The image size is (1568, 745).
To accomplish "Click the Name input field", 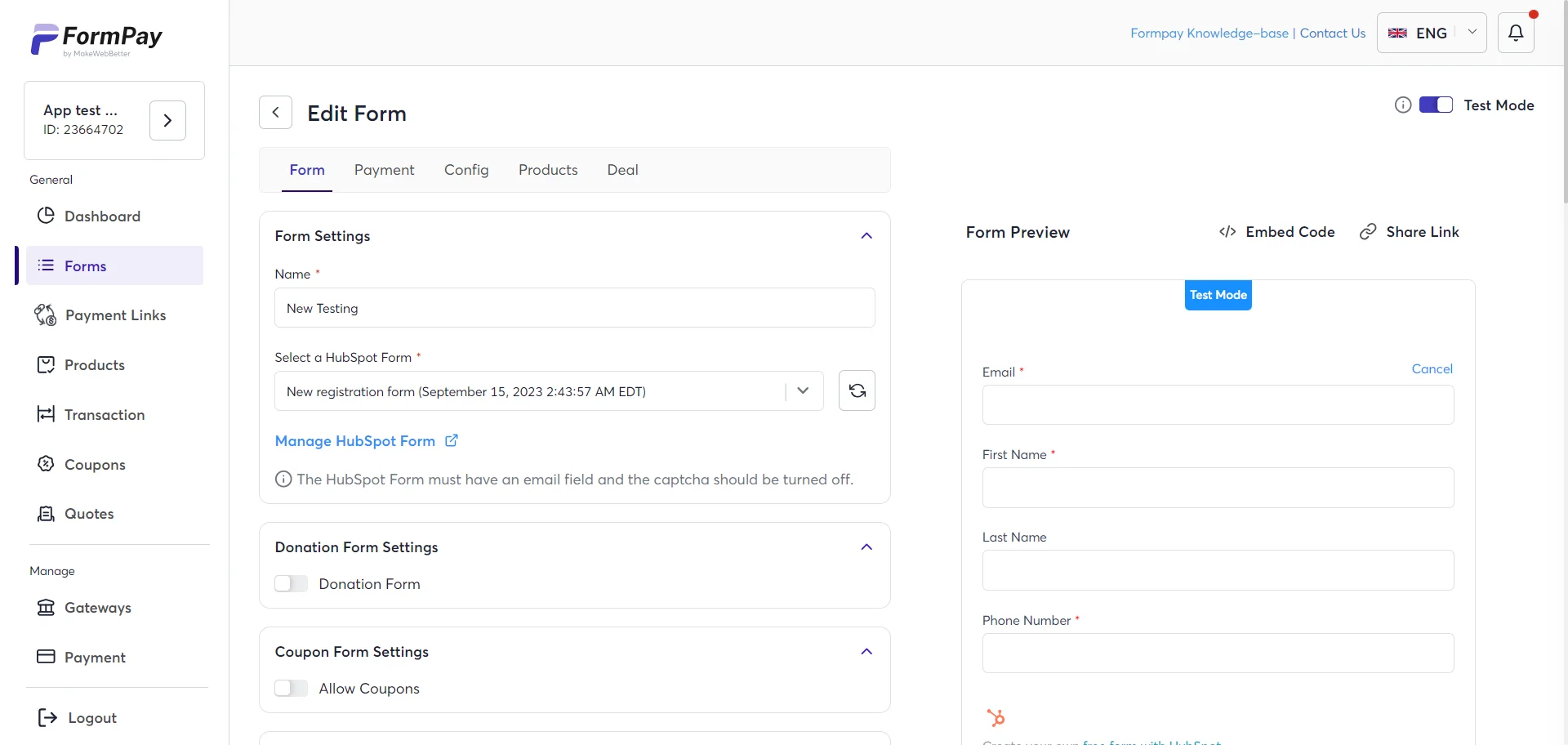I will pos(574,308).
